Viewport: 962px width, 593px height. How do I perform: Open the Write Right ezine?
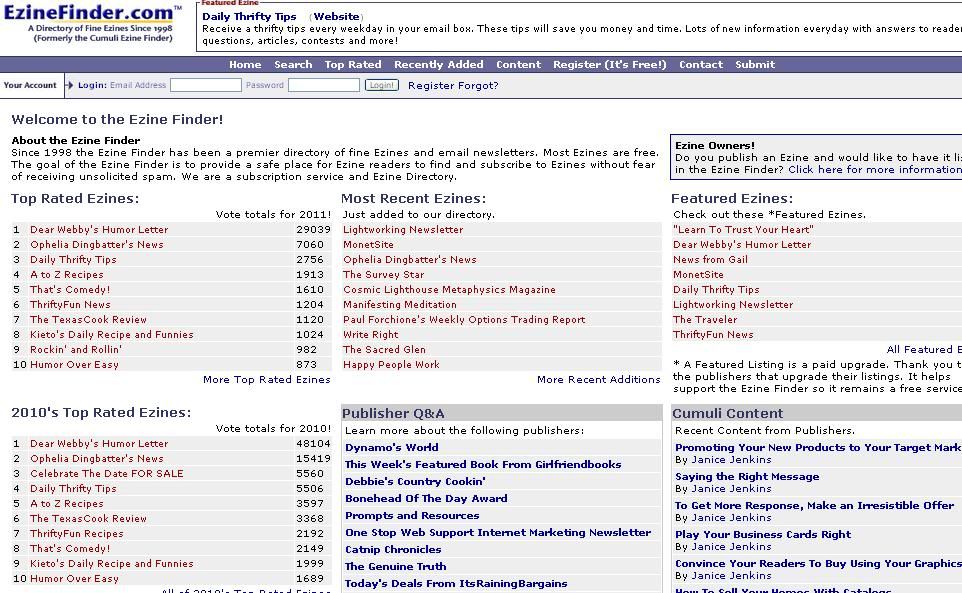(x=371, y=334)
